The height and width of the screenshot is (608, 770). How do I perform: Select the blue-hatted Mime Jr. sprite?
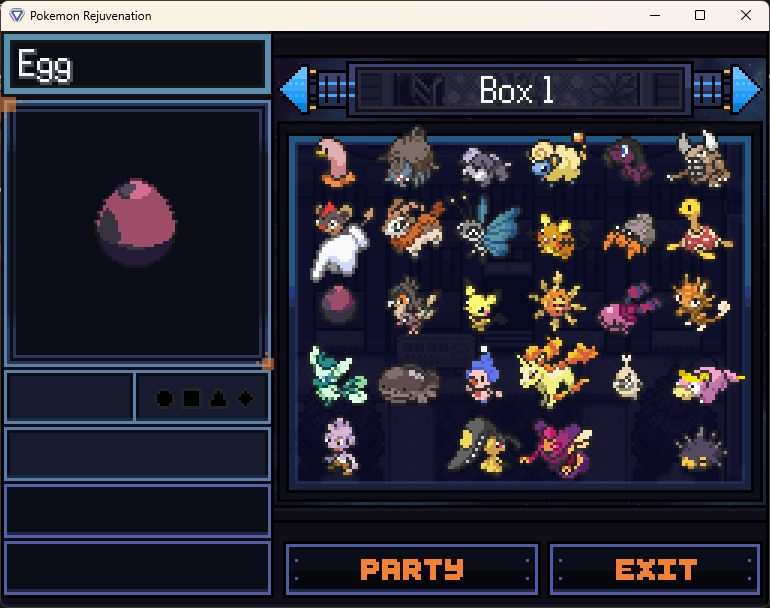483,375
